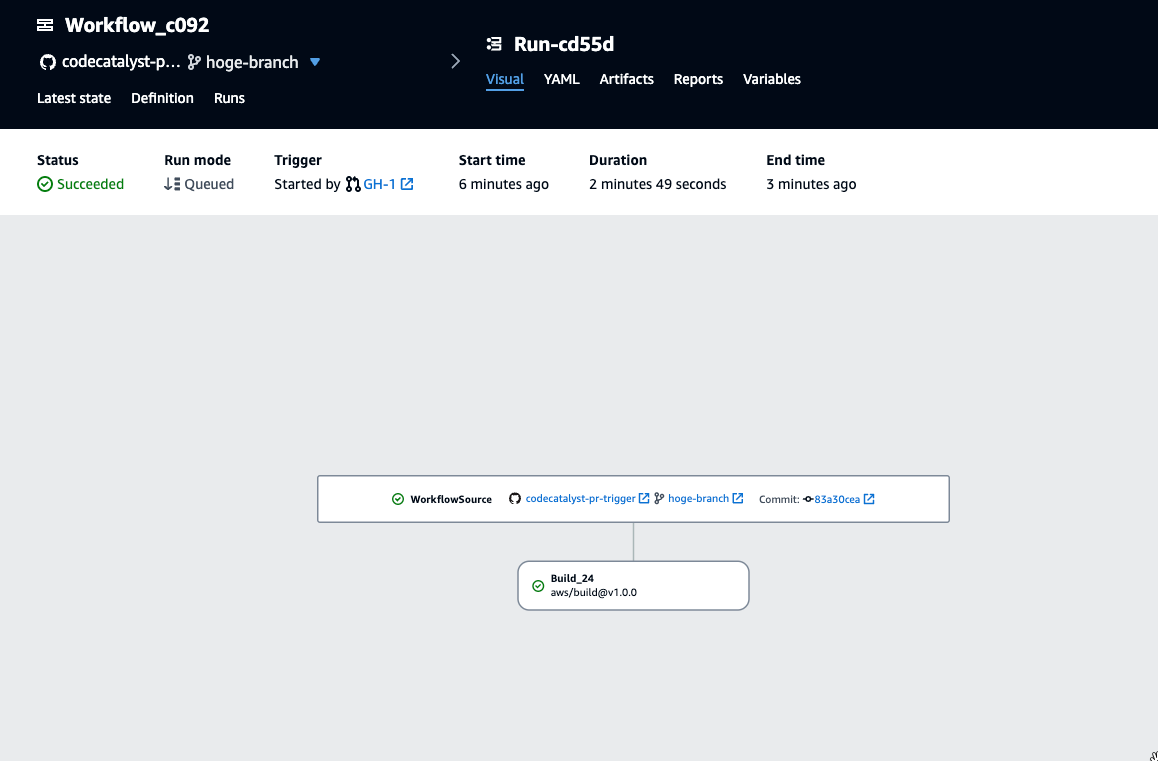Click the '2 minutes 49 seconds' duration value
1158x761 pixels.
[658, 184]
